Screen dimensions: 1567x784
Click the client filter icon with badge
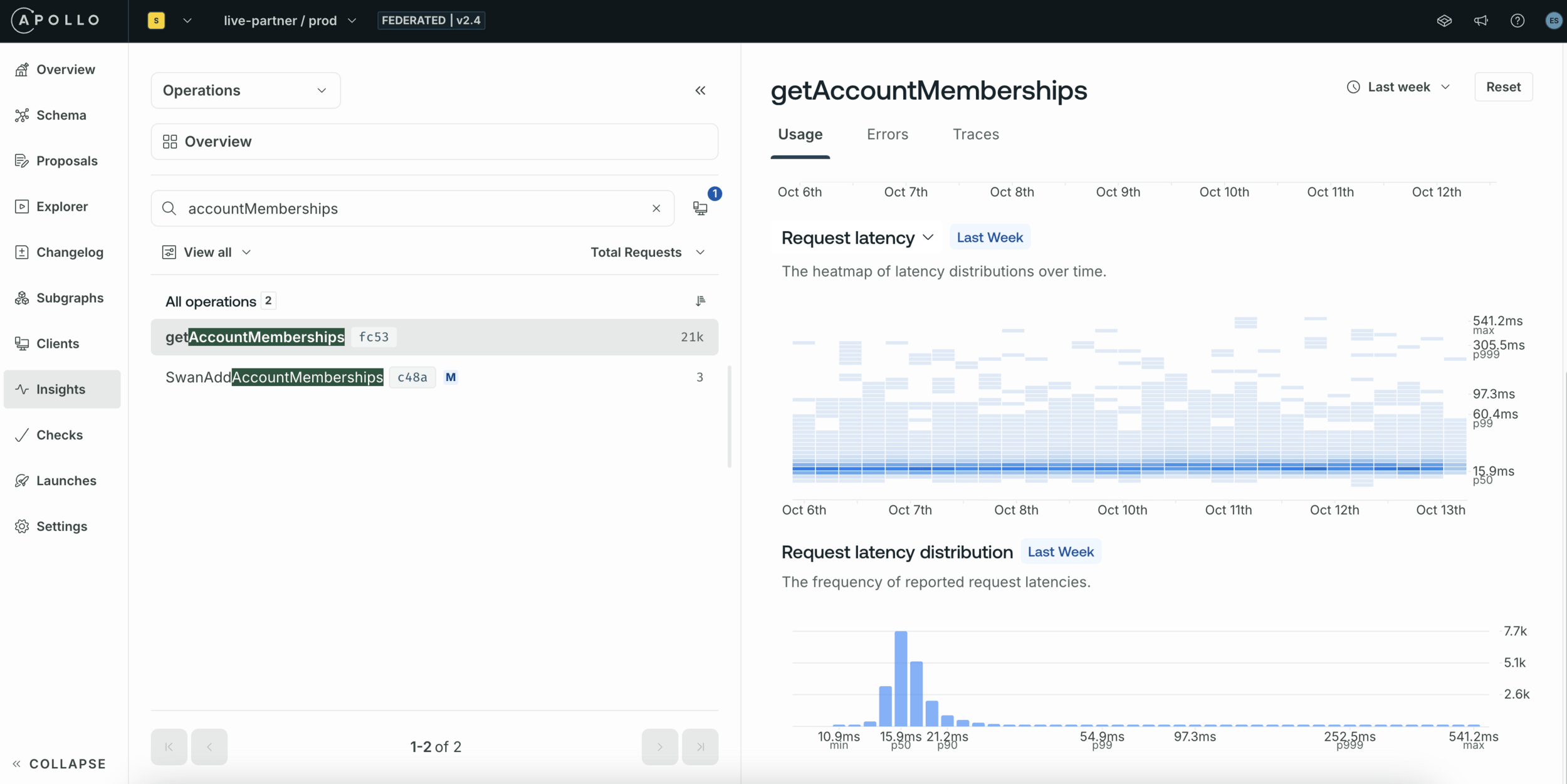click(700, 208)
